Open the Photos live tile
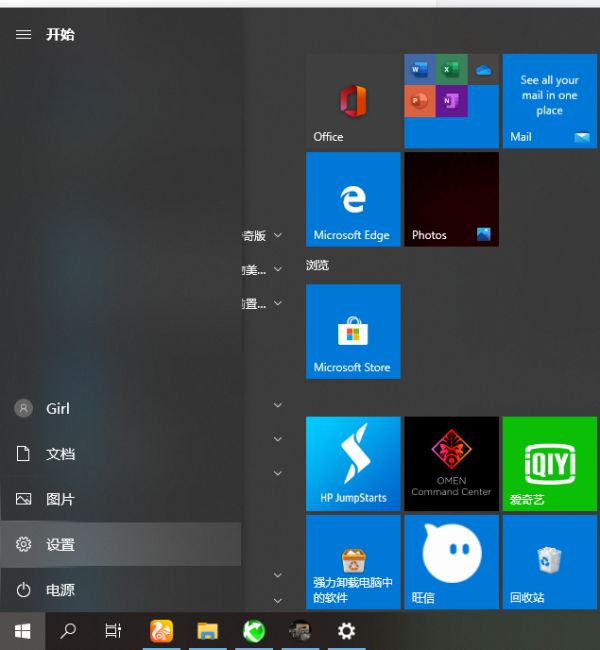The width and height of the screenshot is (600, 650). pyautogui.click(x=451, y=199)
